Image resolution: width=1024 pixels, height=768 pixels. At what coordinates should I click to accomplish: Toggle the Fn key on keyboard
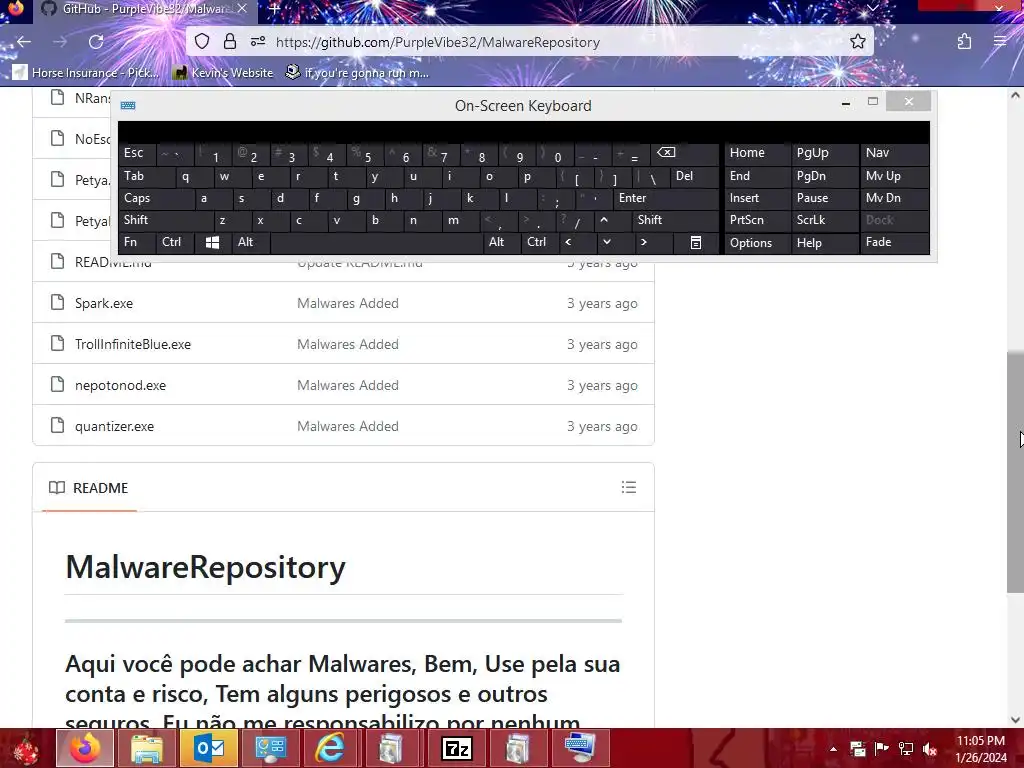point(136,242)
